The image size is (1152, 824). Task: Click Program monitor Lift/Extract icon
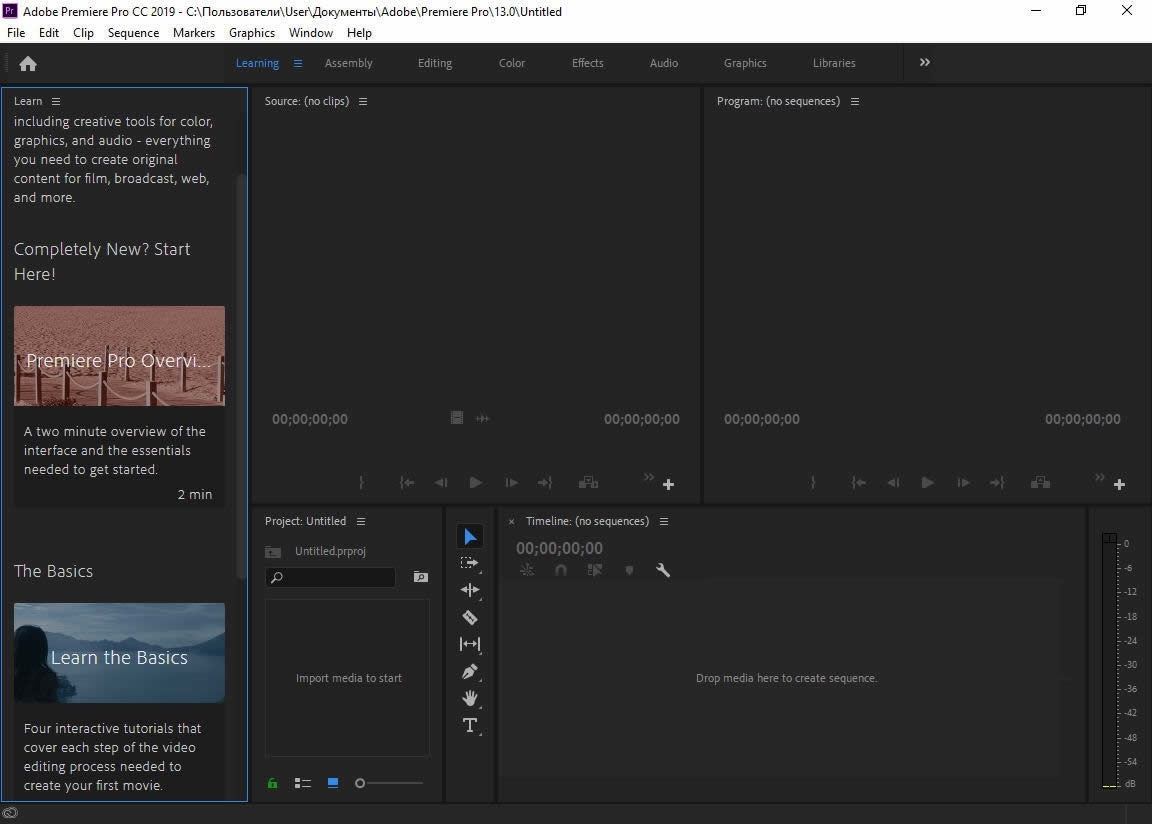pos(1040,483)
